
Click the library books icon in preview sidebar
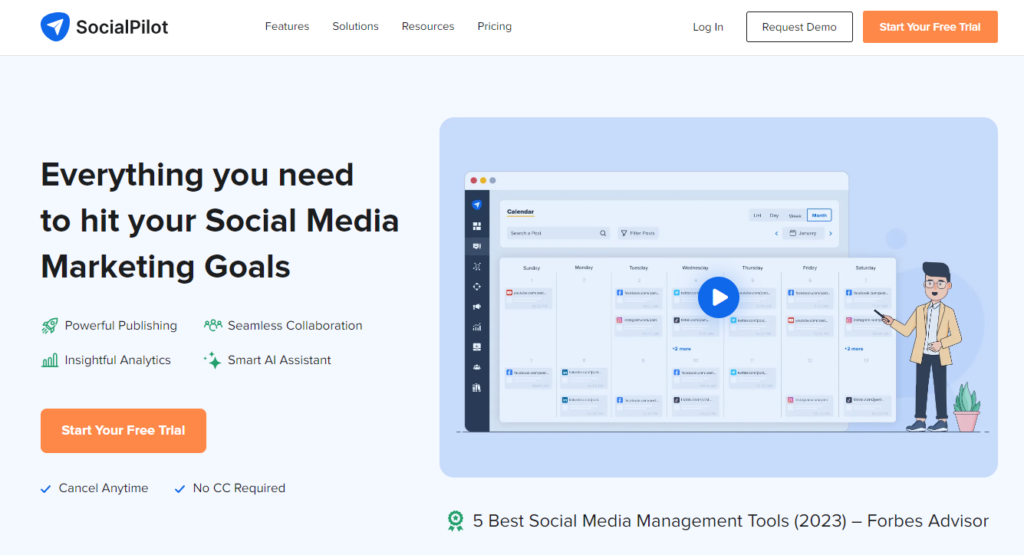click(x=477, y=388)
